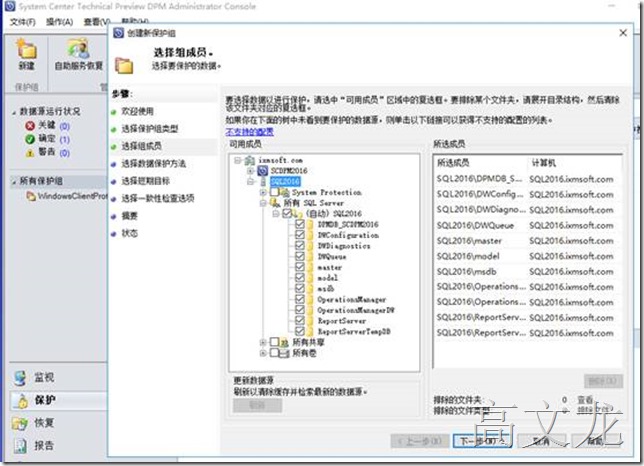Image resolution: width=644 pixels, height=466 pixels.
Task: Expand the 所有卷 node
Action: tap(263, 353)
